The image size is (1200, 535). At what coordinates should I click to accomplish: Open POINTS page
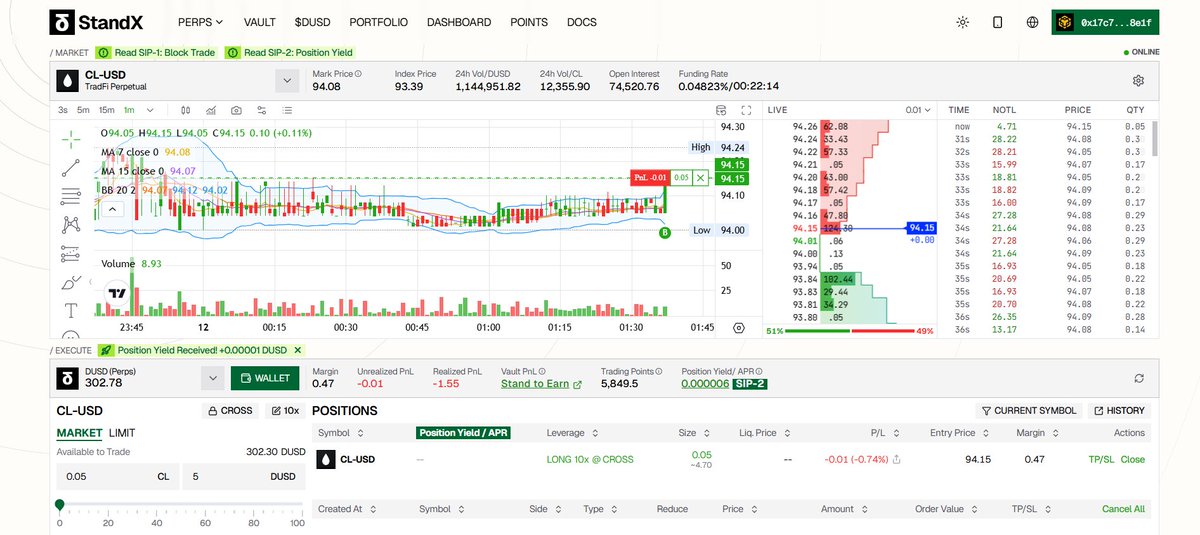[x=529, y=22]
